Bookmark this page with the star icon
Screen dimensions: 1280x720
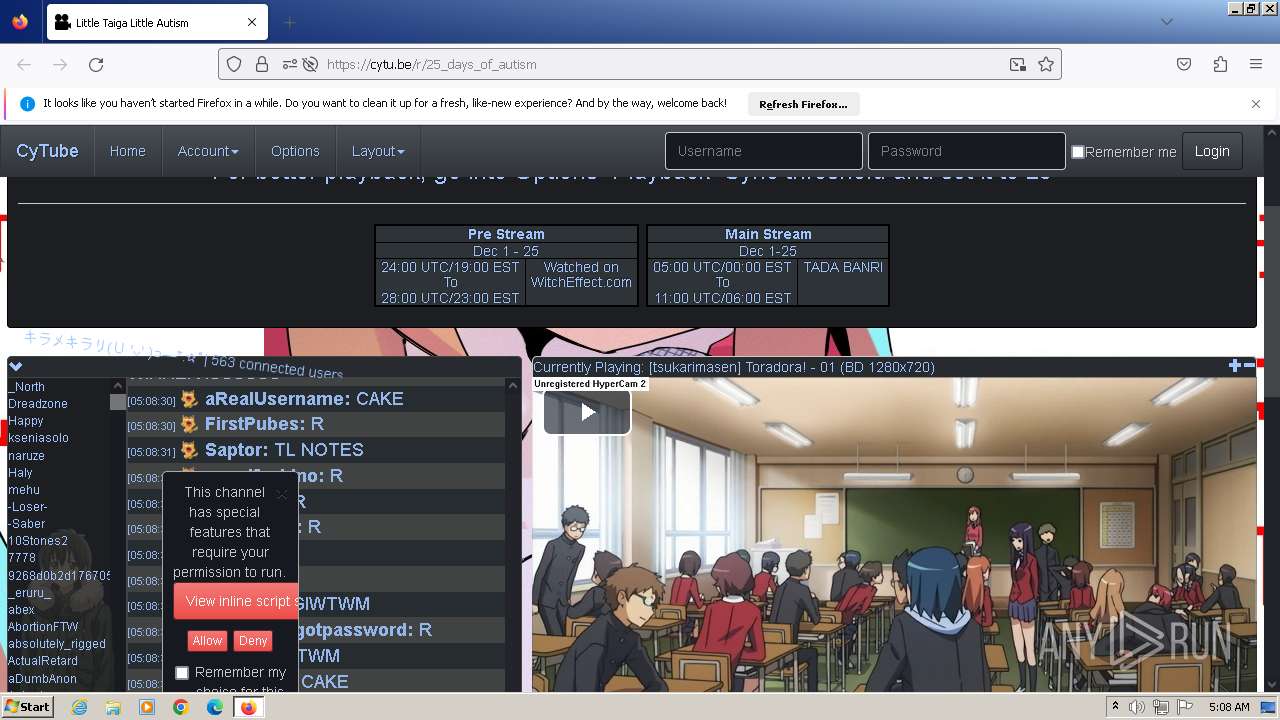[x=1046, y=64]
